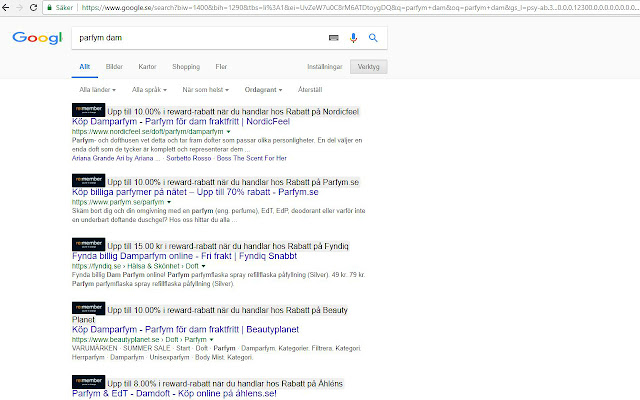Reload the page with the refresh icon
Viewport: 640px width, 400px height.
pos(33,7)
